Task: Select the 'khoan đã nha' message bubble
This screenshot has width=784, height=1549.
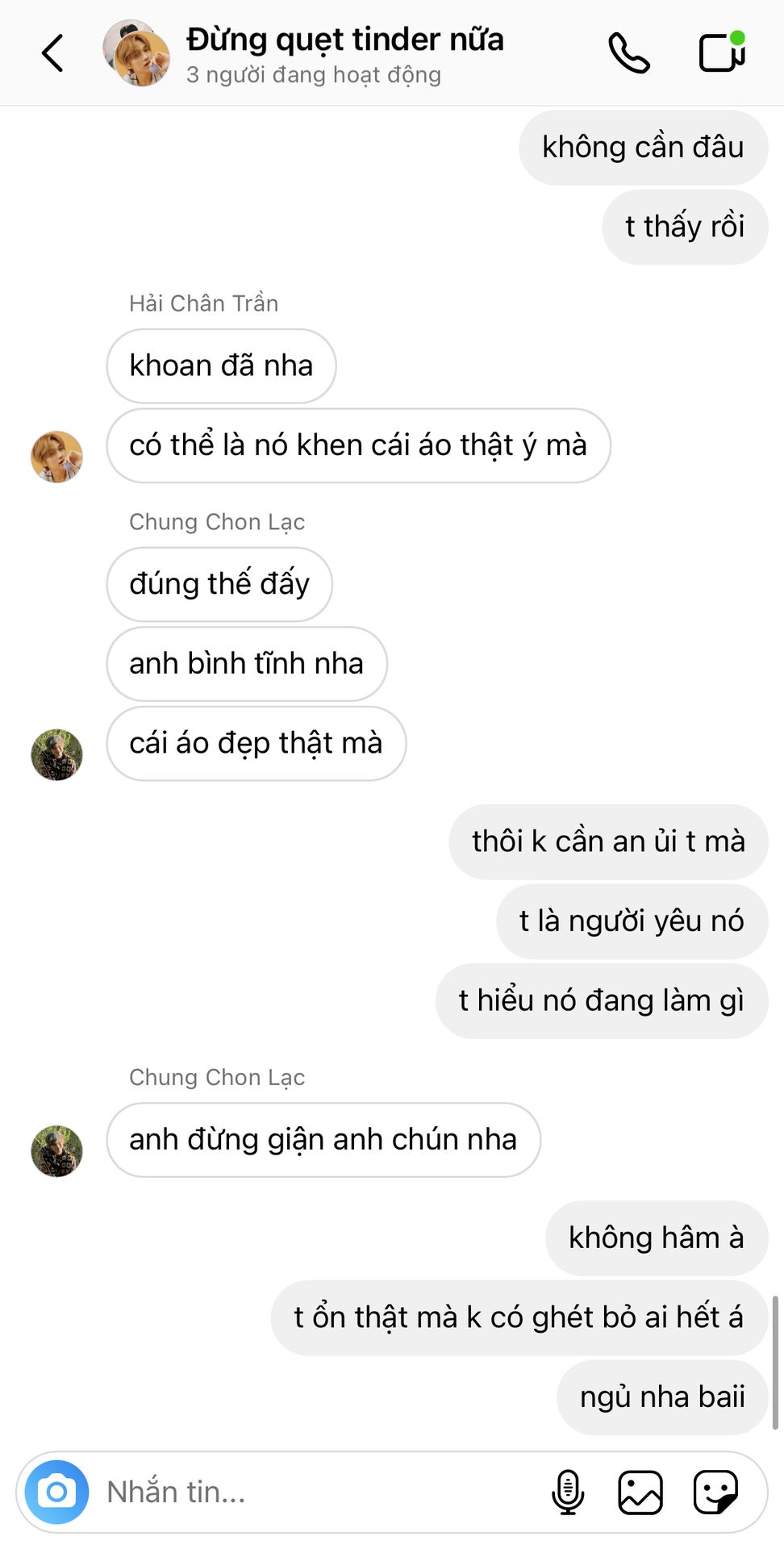Action: pyautogui.click(x=221, y=365)
